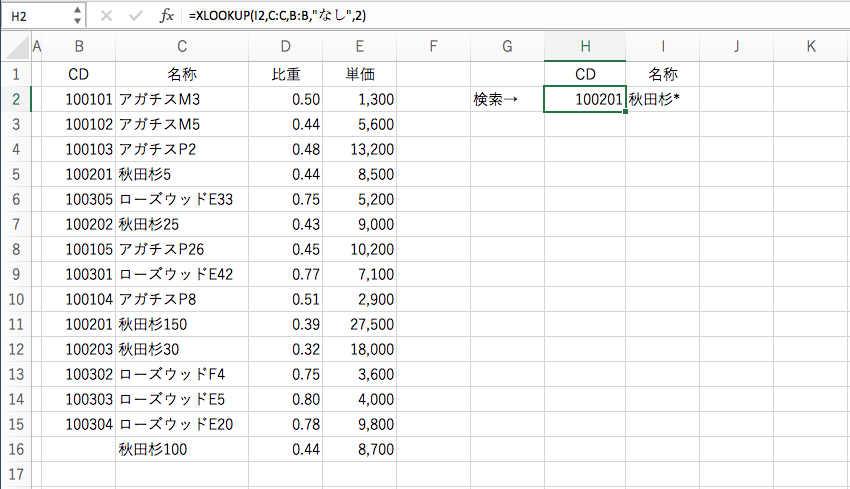Select cell with price 27,500
The height and width of the screenshot is (489, 850).
coord(359,324)
